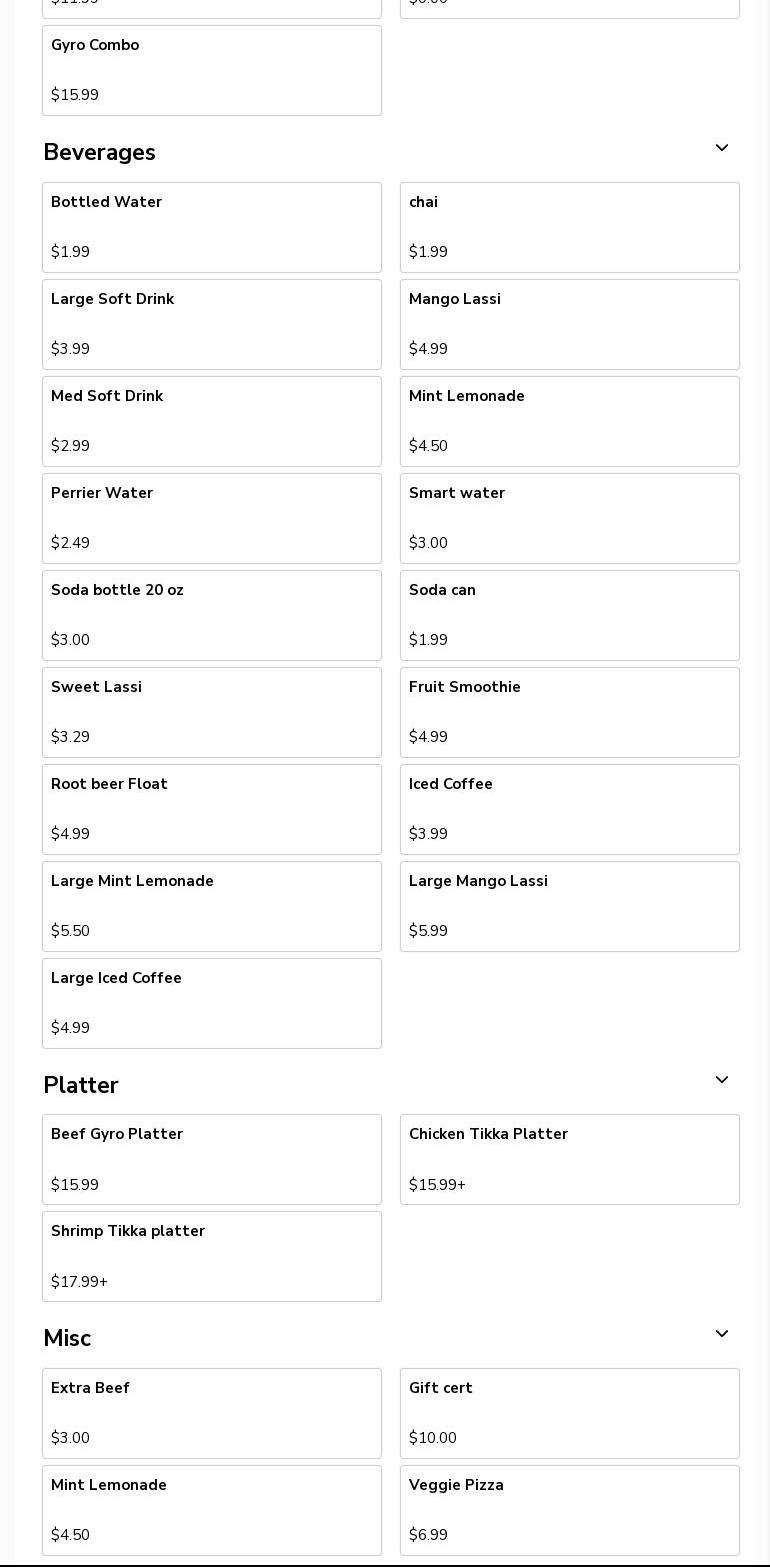The width and height of the screenshot is (770, 1567).
Task: Select the Iced Coffee for $3.99
Action: 570,809
